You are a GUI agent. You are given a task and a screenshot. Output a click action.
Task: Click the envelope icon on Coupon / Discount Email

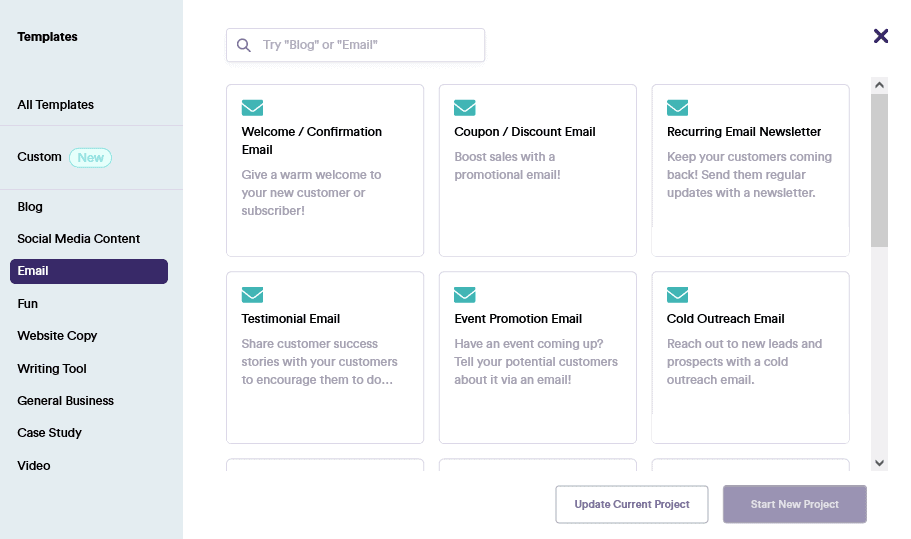[x=465, y=108]
